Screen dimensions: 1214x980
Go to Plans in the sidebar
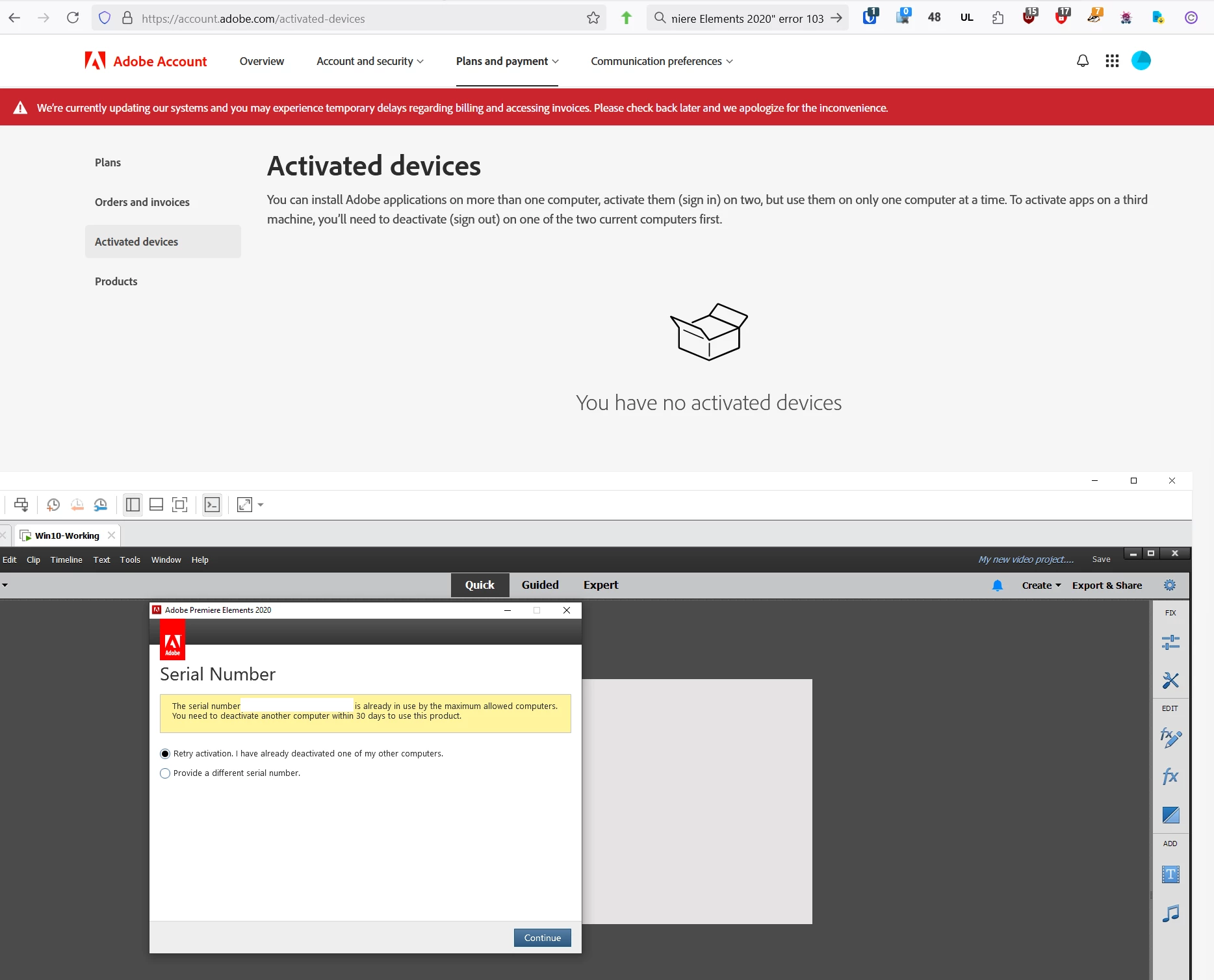108,162
